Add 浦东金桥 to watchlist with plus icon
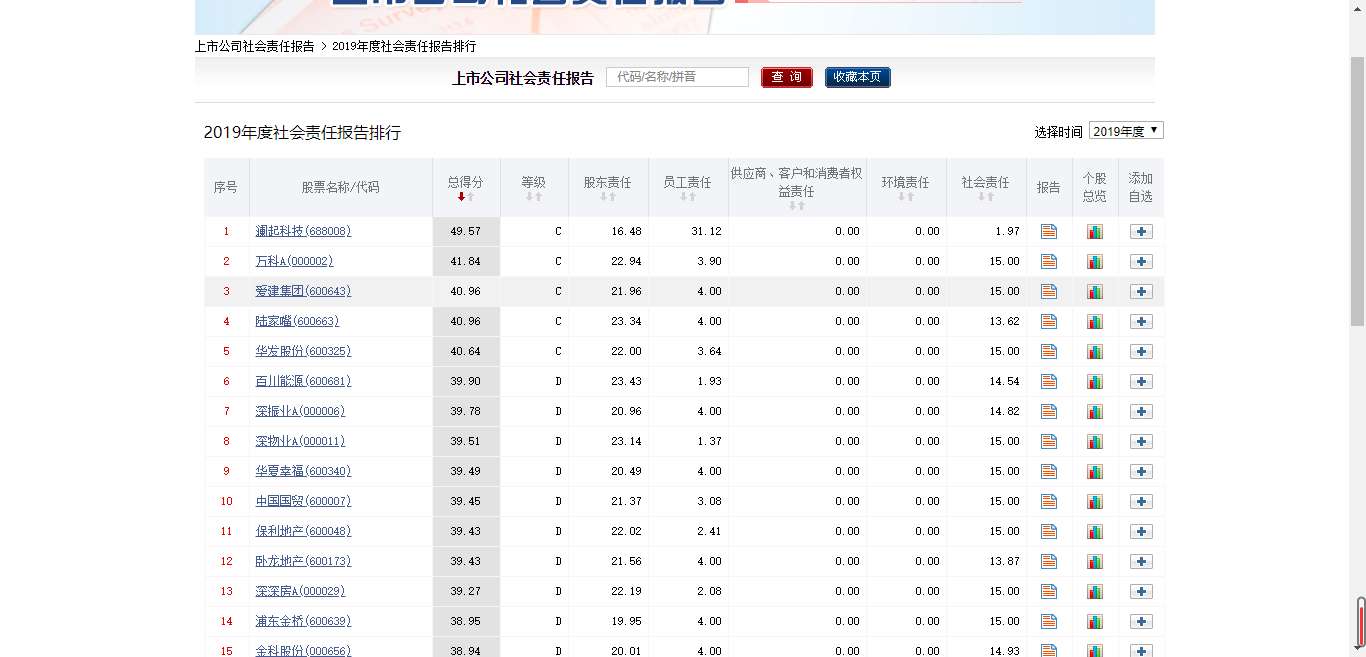This screenshot has width=1366, height=657. (1141, 621)
